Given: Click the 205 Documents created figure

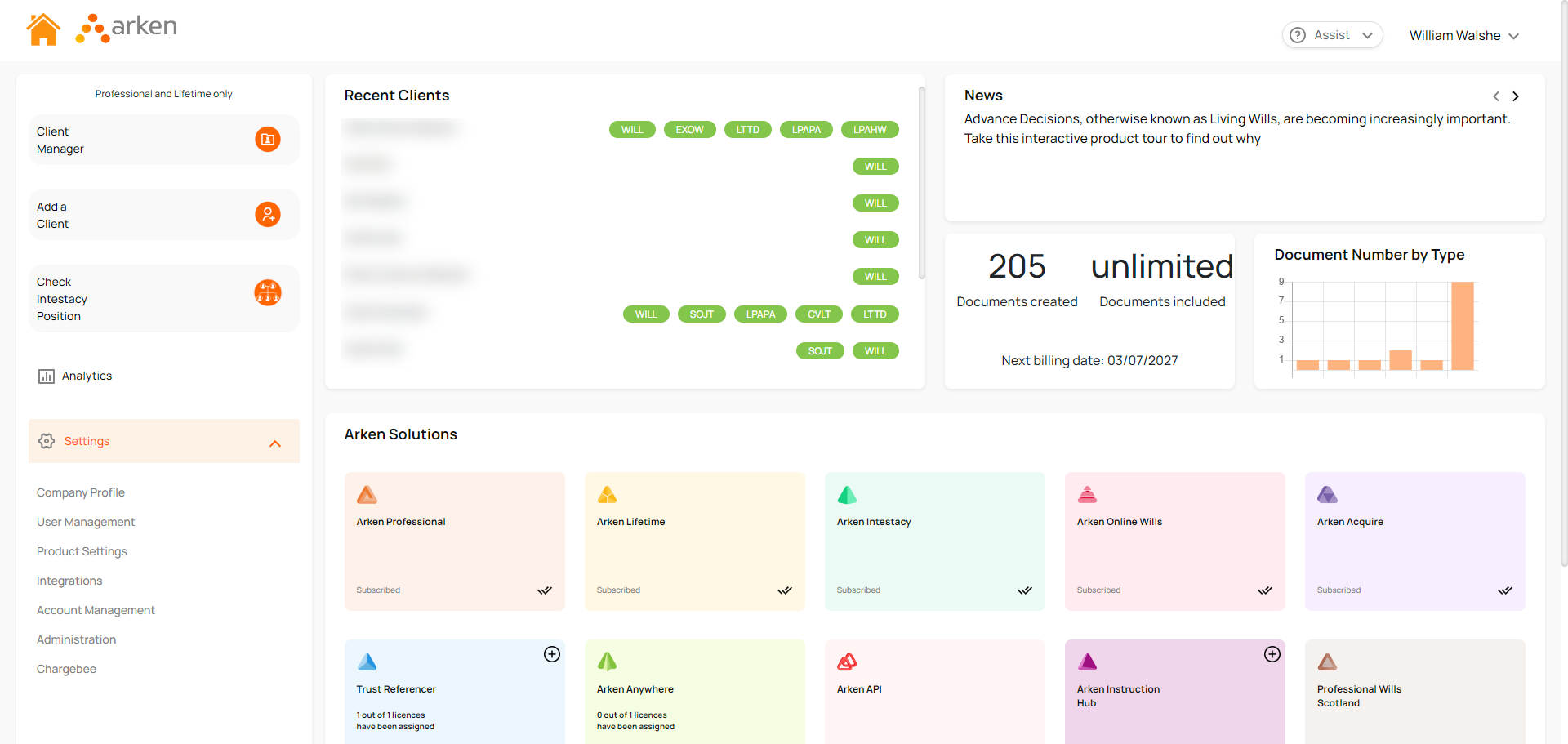Looking at the screenshot, I should click(1017, 266).
